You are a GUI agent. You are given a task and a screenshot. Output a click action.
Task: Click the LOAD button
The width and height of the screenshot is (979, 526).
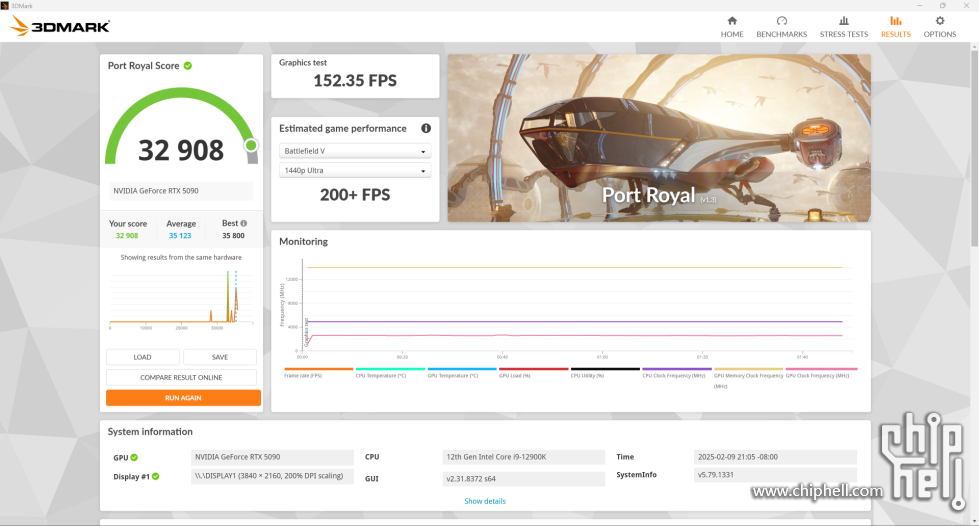pos(142,357)
